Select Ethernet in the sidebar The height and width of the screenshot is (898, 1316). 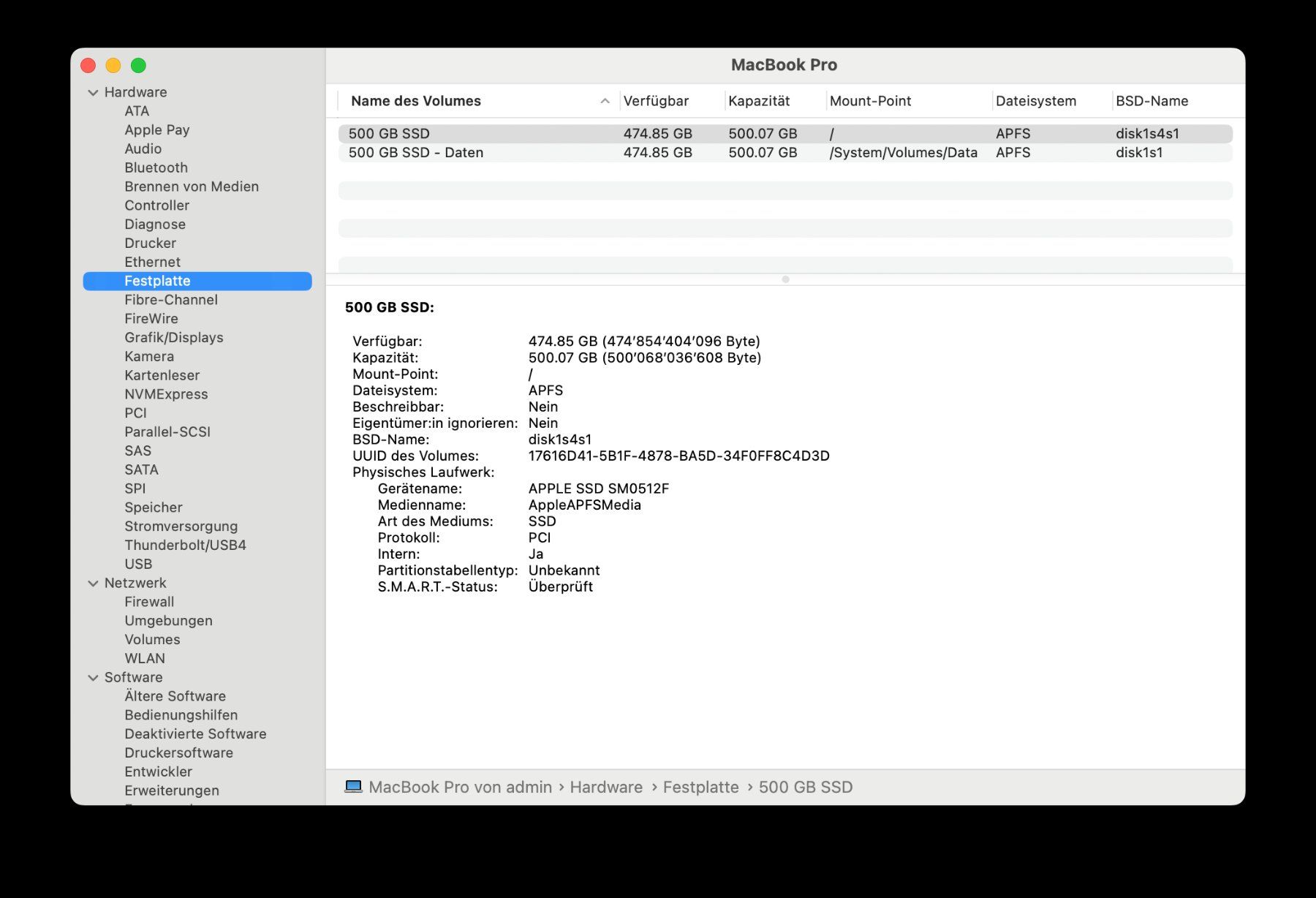coord(152,262)
